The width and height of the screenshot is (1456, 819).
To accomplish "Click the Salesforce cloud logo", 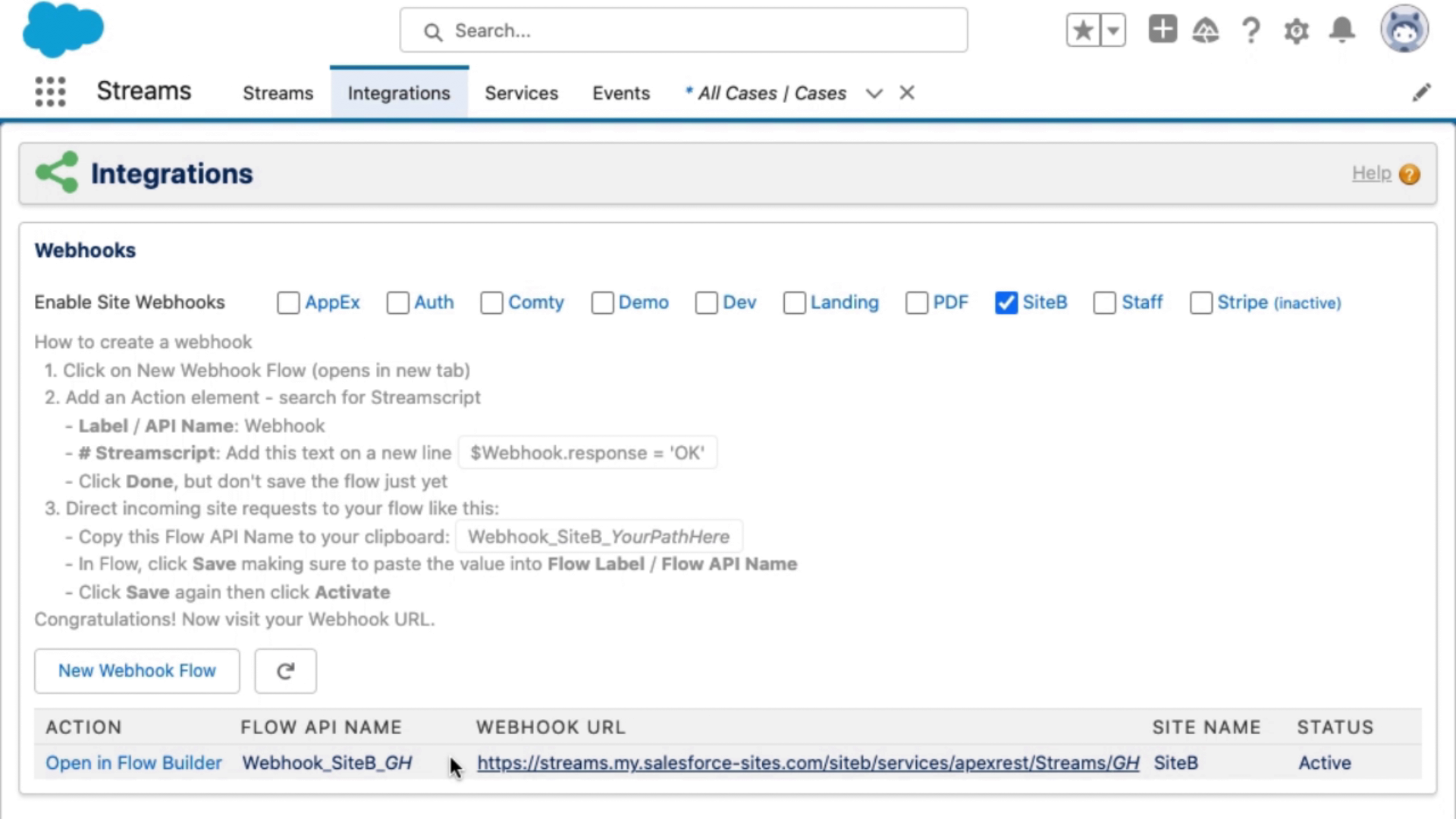I will tap(63, 30).
